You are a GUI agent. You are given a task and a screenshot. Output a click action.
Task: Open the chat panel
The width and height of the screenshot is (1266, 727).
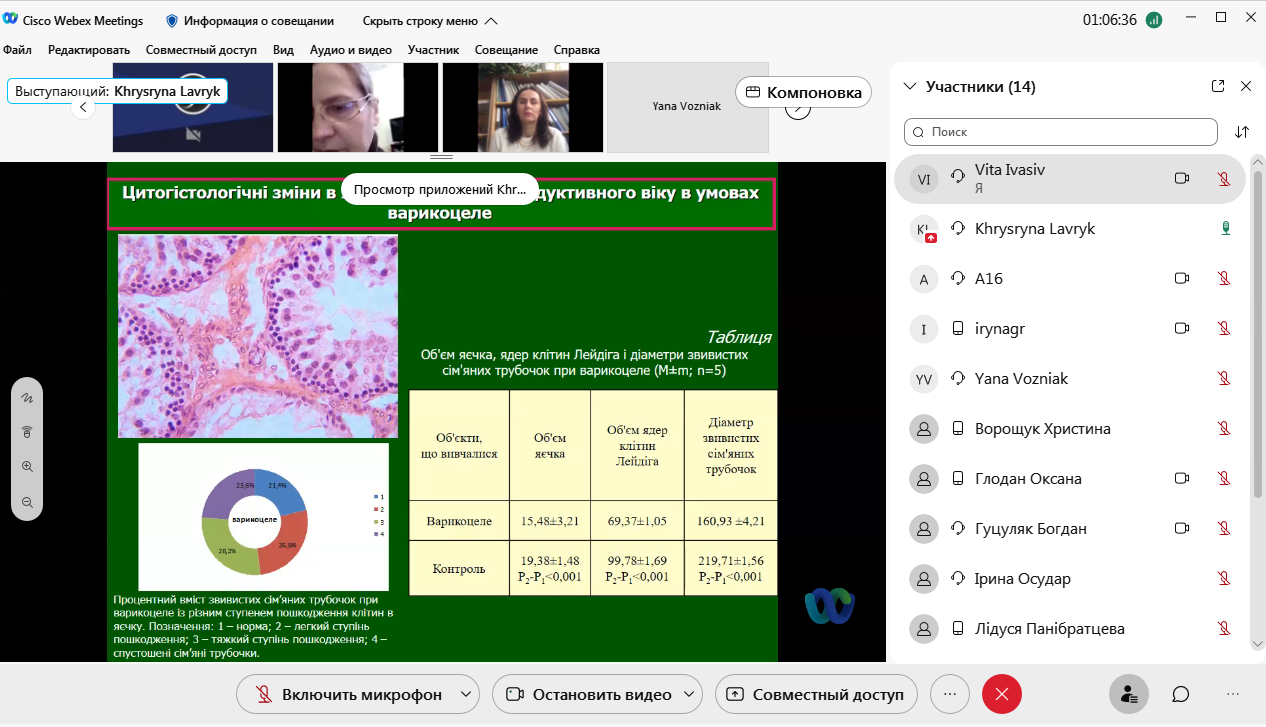1180,694
